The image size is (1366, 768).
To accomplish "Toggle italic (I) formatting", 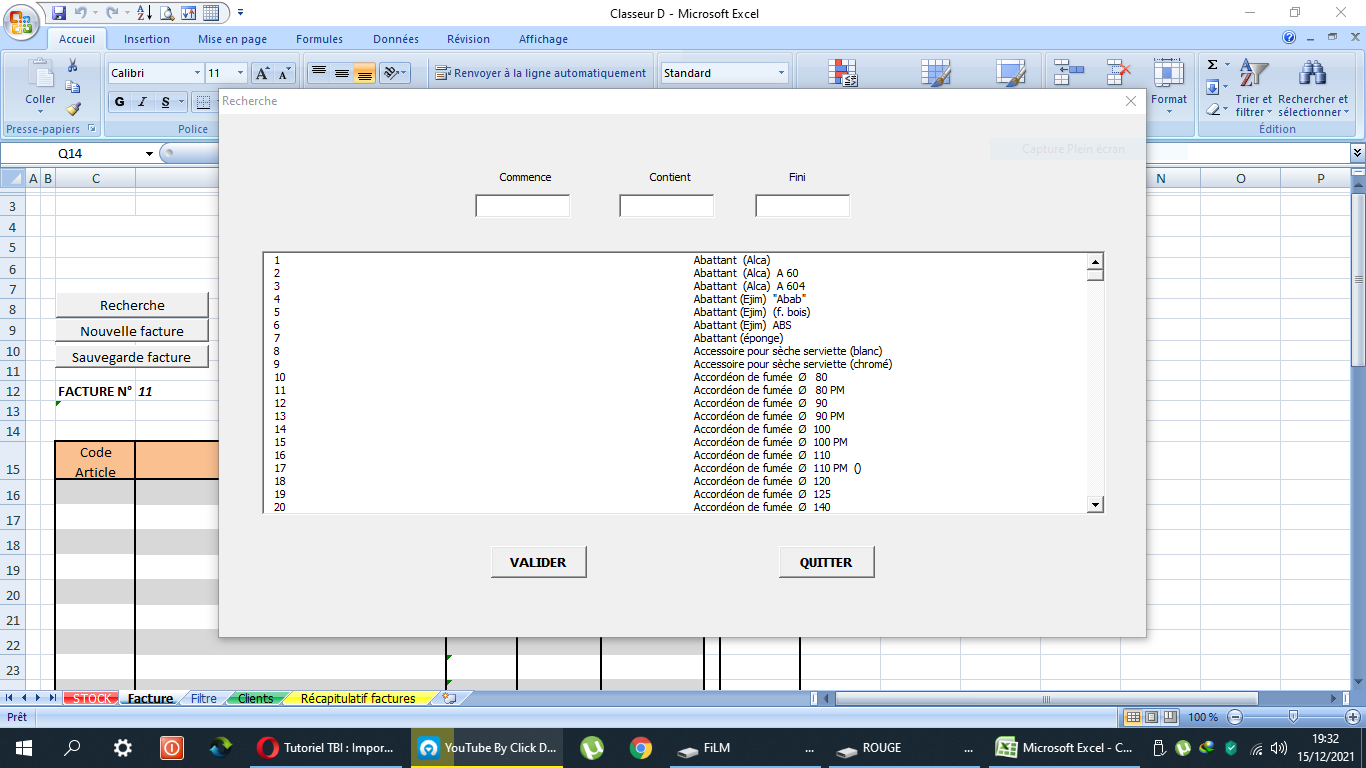I will (142, 102).
